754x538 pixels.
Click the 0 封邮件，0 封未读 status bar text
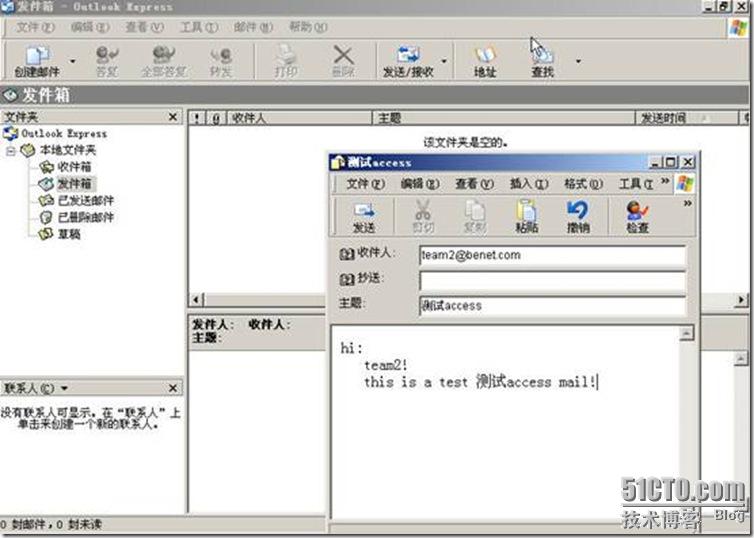click(51, 524)
